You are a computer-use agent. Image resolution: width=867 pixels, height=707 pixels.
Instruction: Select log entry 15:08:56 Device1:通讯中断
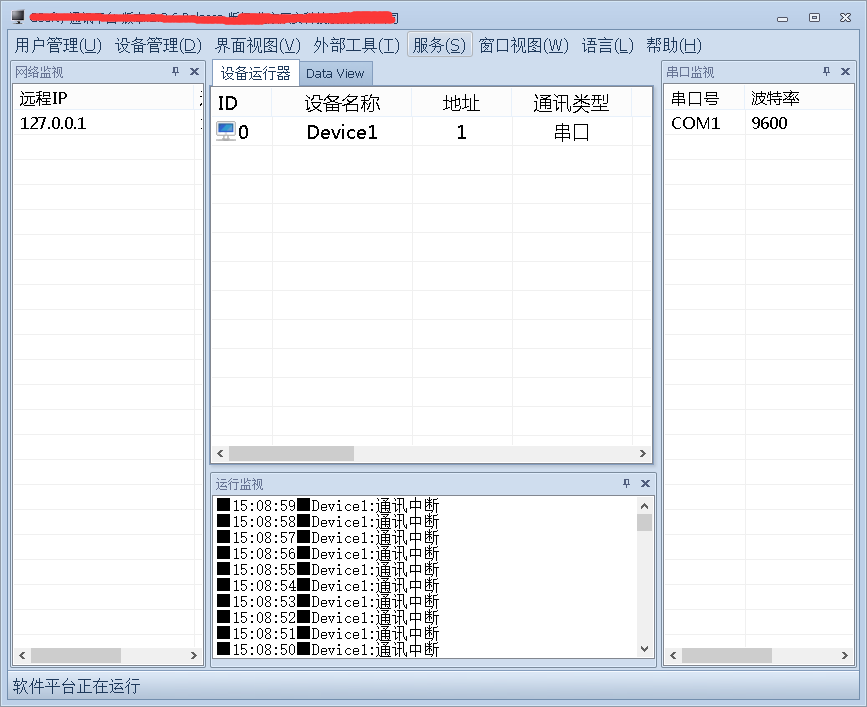(328, 553)
